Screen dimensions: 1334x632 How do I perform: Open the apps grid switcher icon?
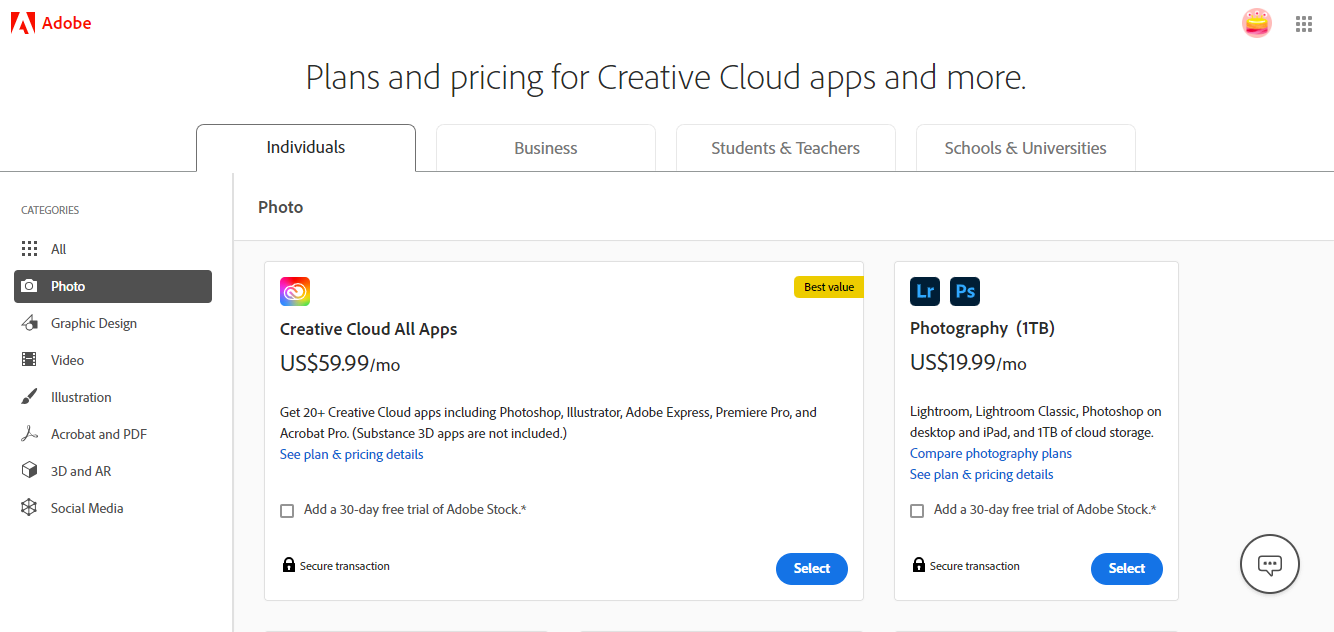1304,24
